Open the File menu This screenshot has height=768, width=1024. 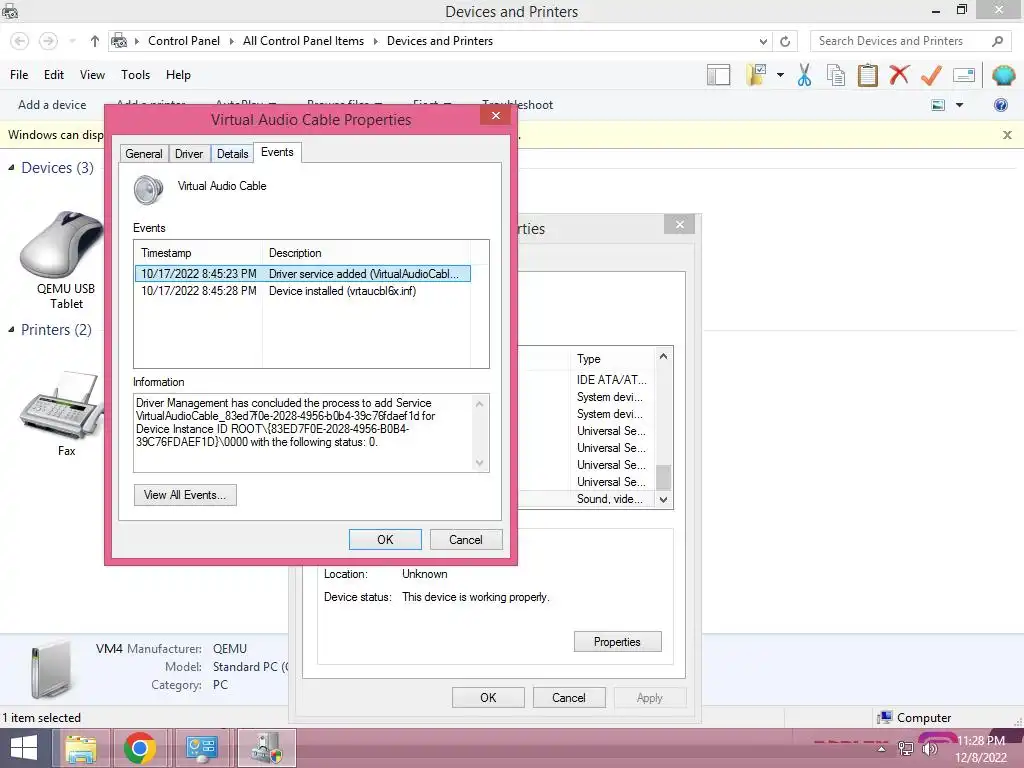(19, 75)
